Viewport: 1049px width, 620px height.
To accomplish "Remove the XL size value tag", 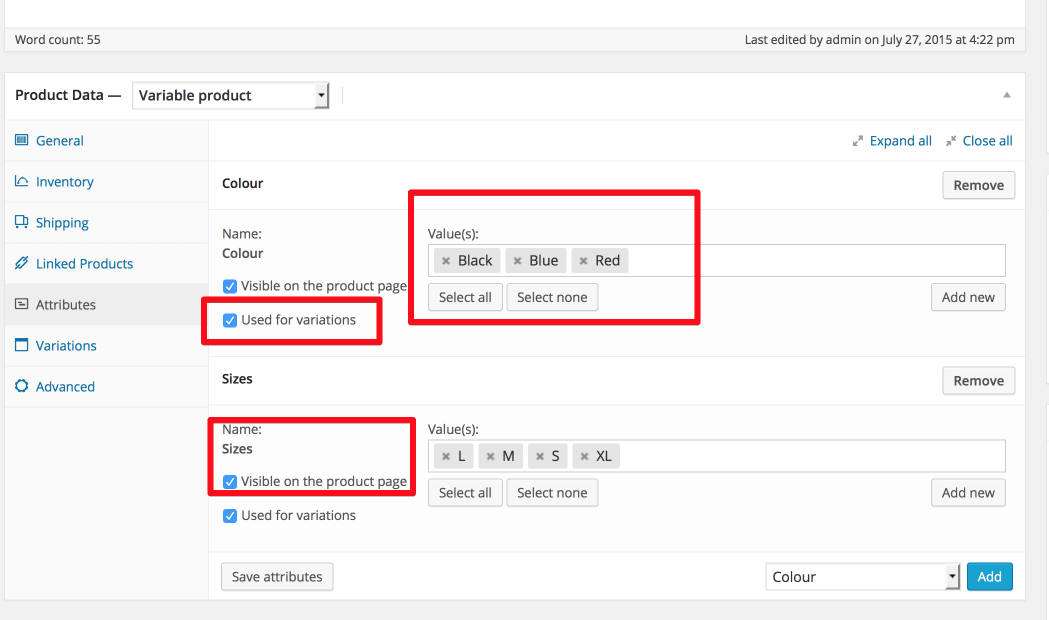I will tap(584, 456).
